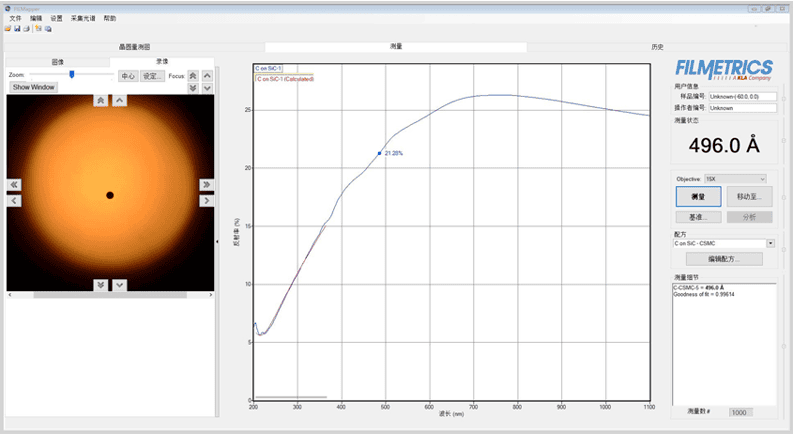Click the Show Window button
This screenshot has width=793, height=434.
pyautogui.click(x=33, y=87)
